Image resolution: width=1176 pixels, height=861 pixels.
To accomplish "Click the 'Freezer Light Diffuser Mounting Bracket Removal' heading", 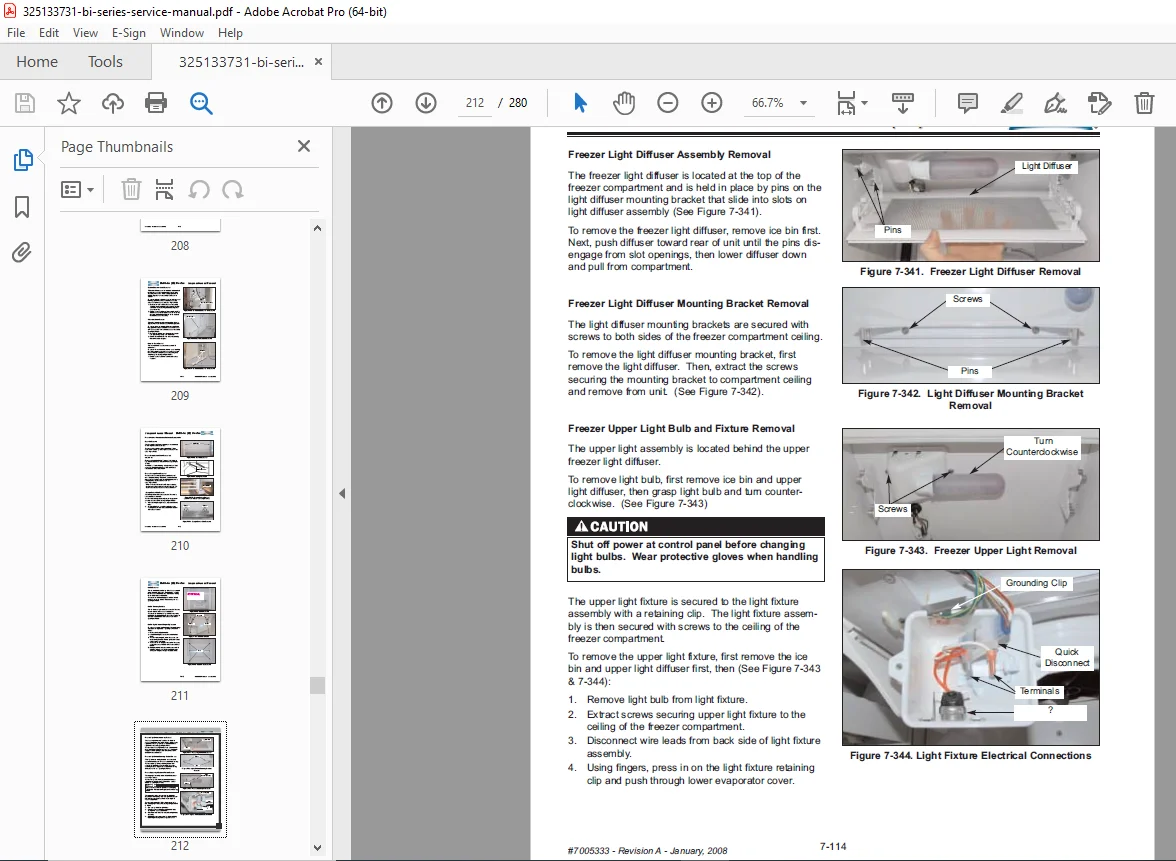I will (688, 304).
